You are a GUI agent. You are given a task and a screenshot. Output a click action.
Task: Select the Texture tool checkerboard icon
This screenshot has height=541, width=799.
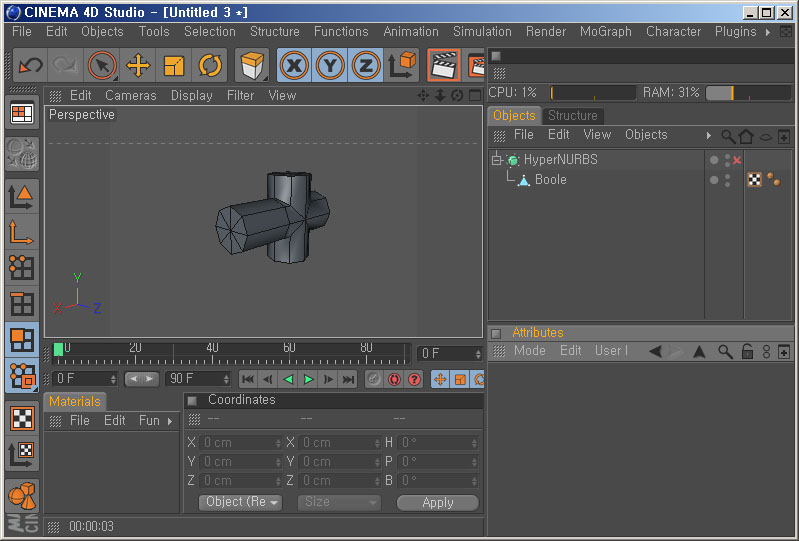[x=22, y=418]
